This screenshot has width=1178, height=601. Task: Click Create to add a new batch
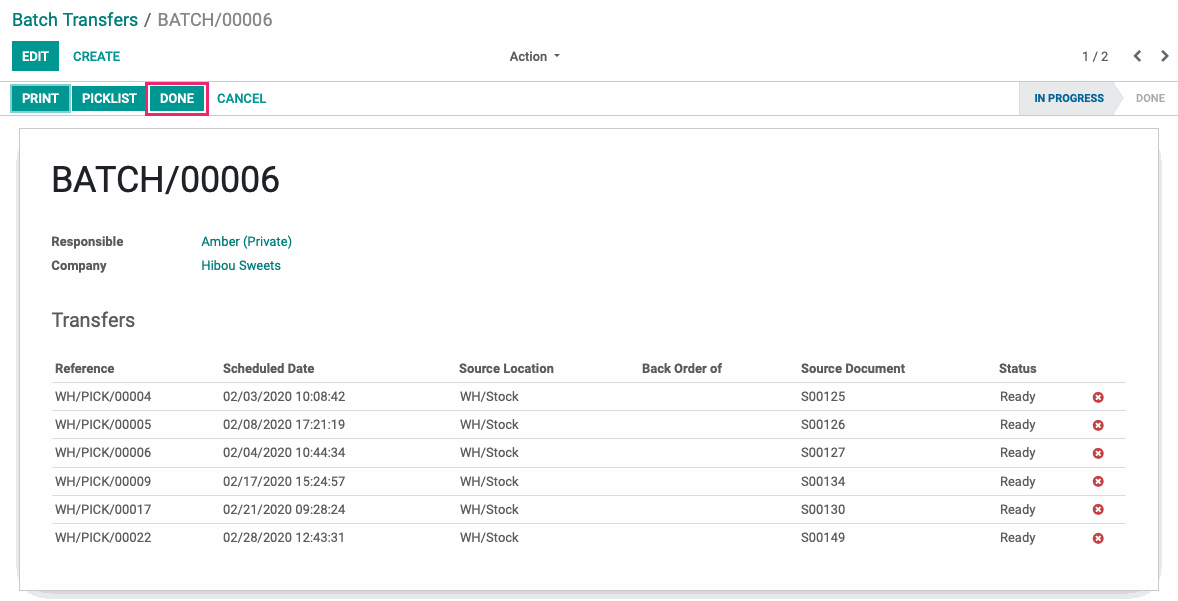point(96,56)
